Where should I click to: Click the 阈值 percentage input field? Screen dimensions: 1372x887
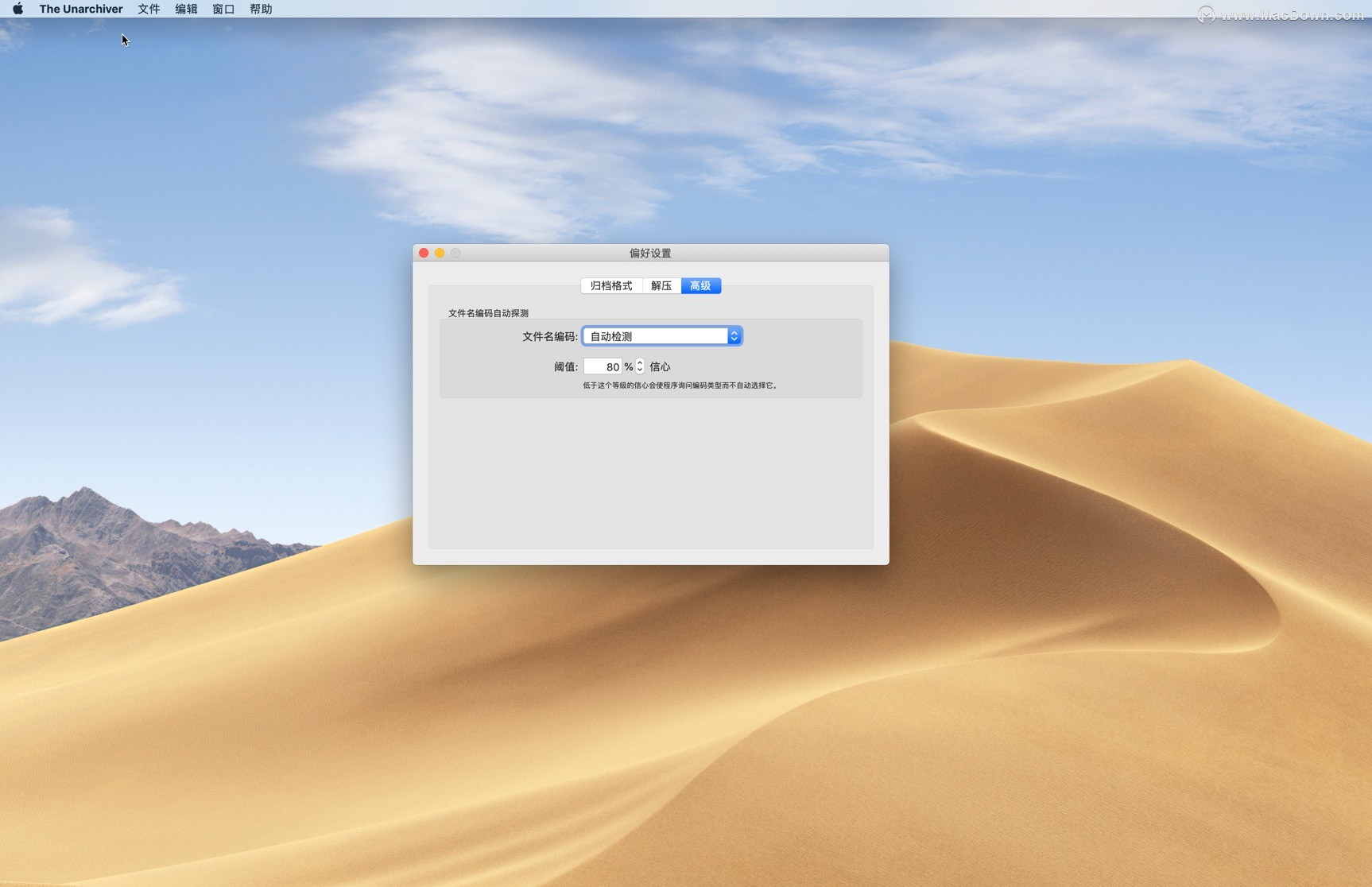pyautogui.click(x=603, y=366)
